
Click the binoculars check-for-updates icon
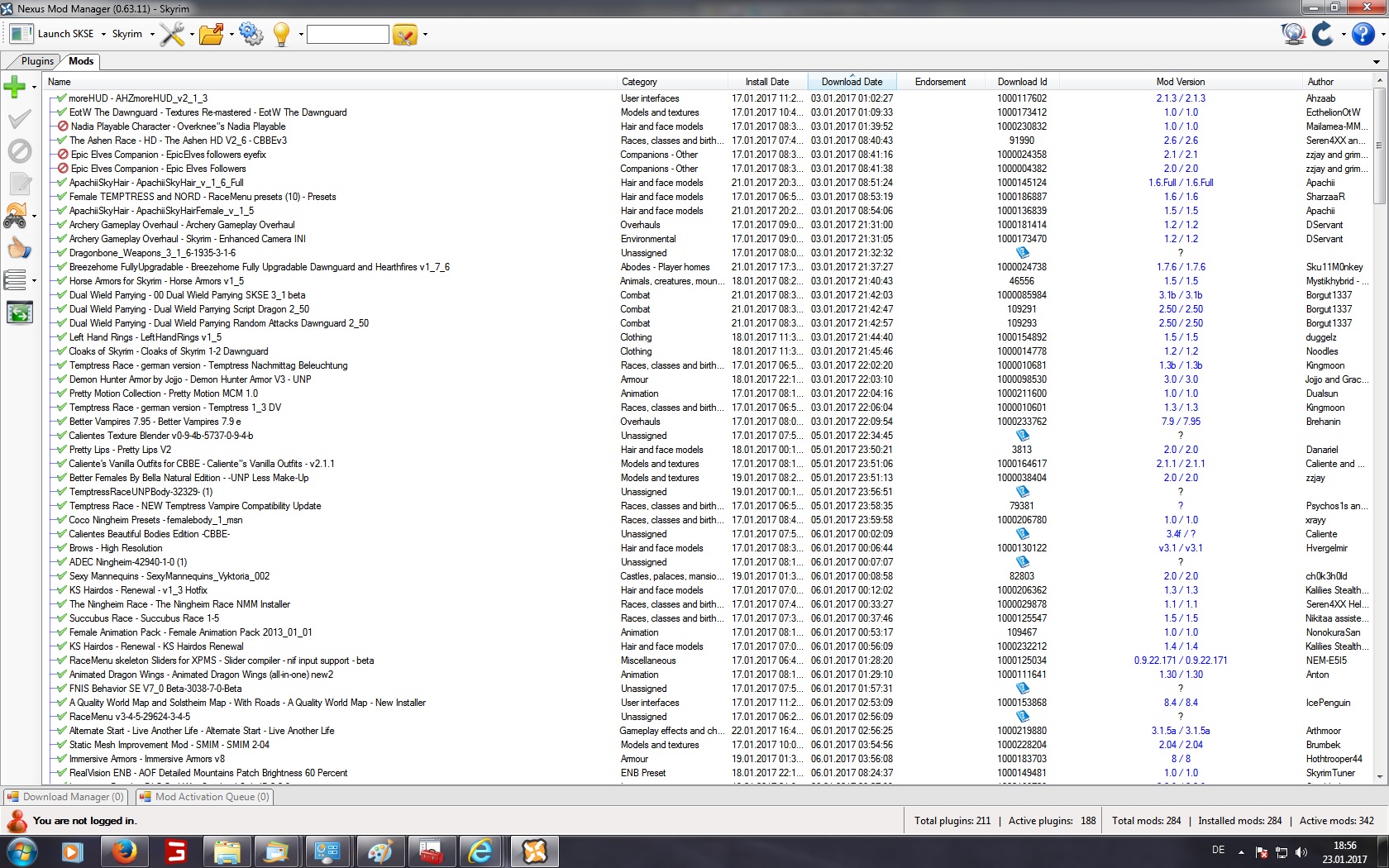tap(16, 217)
